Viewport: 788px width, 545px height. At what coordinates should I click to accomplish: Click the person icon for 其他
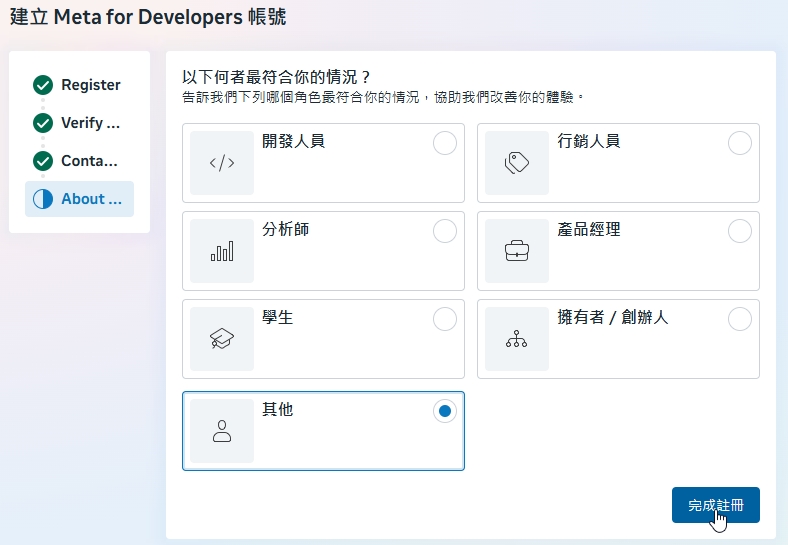[222, 431]
